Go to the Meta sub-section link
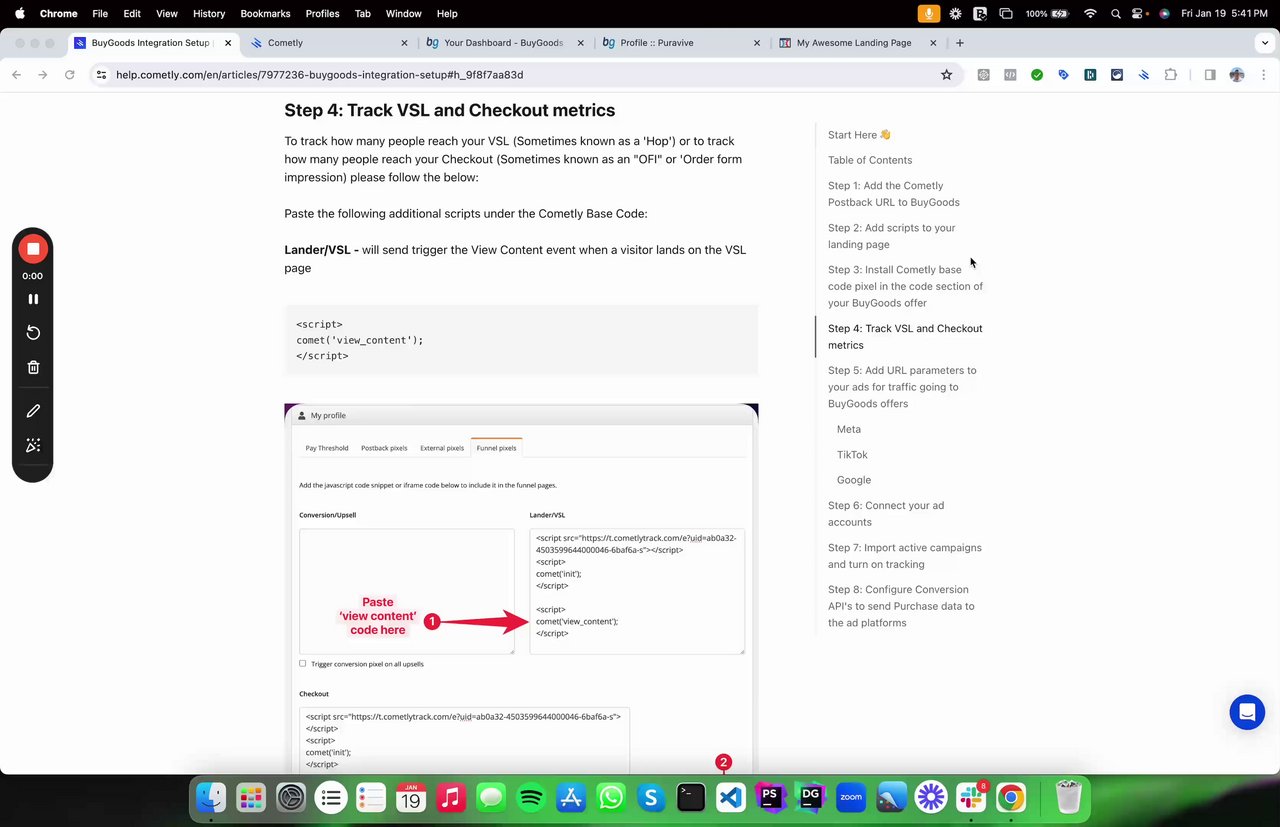 (849, 429)
